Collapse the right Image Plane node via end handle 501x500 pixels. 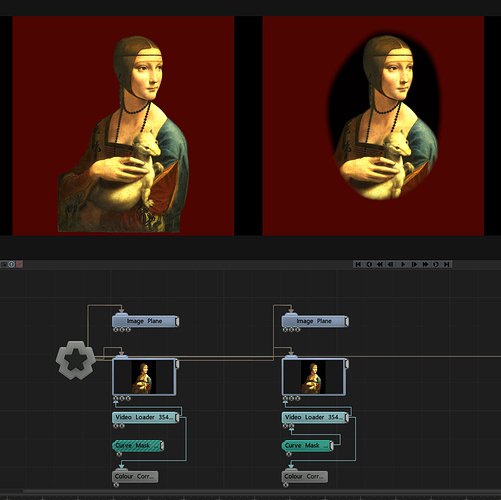point(347,321)
